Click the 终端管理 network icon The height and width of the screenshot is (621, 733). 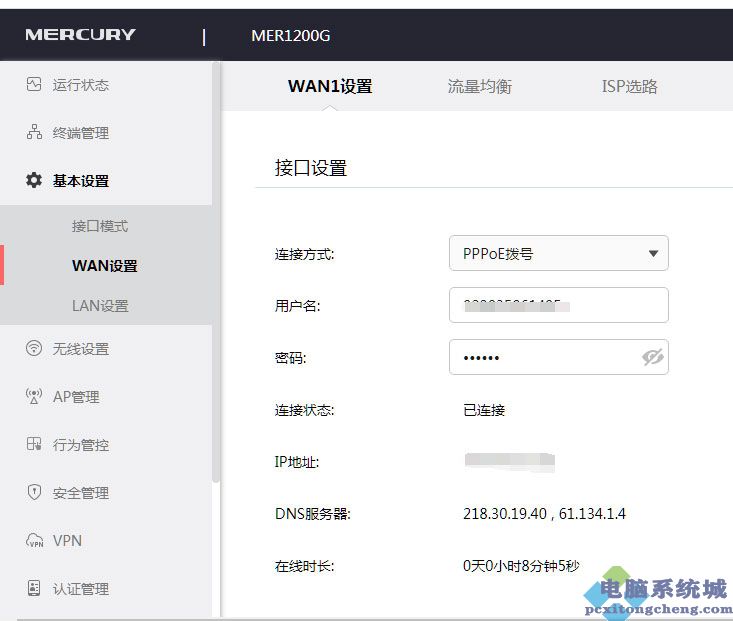point(34,132)
